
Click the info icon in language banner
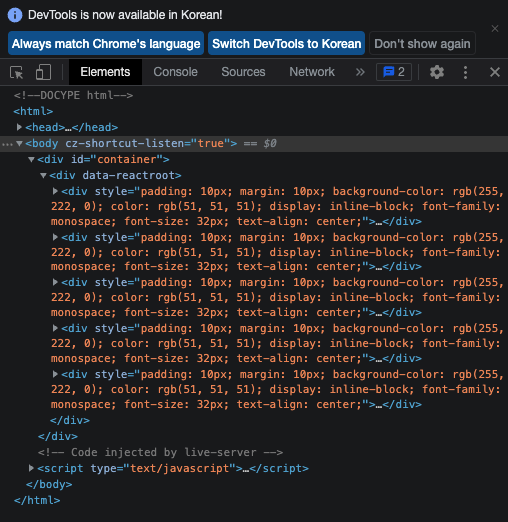click(x=15, y=15)
